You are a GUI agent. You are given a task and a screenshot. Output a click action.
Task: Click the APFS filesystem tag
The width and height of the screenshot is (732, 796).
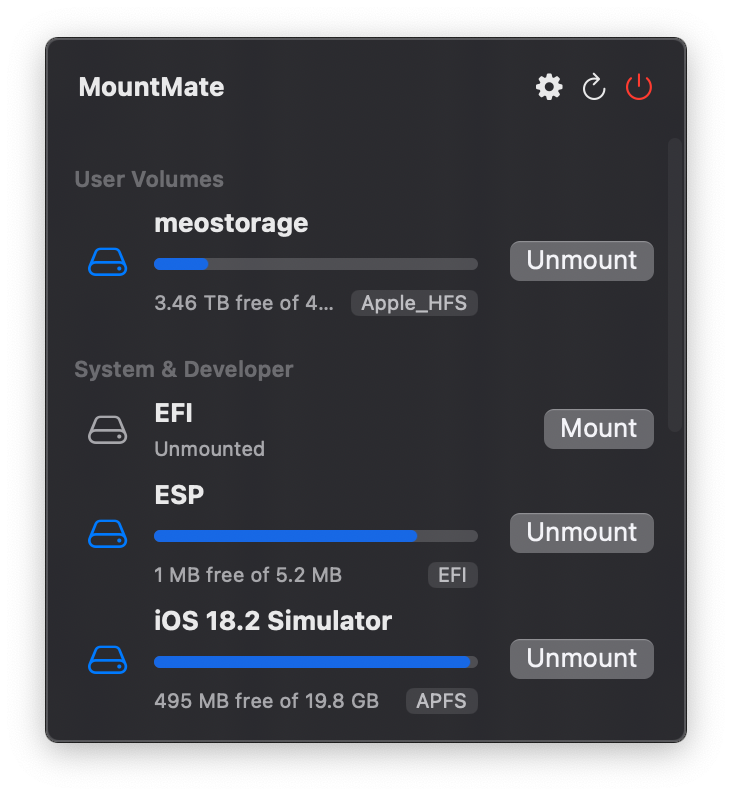(441, 701)
